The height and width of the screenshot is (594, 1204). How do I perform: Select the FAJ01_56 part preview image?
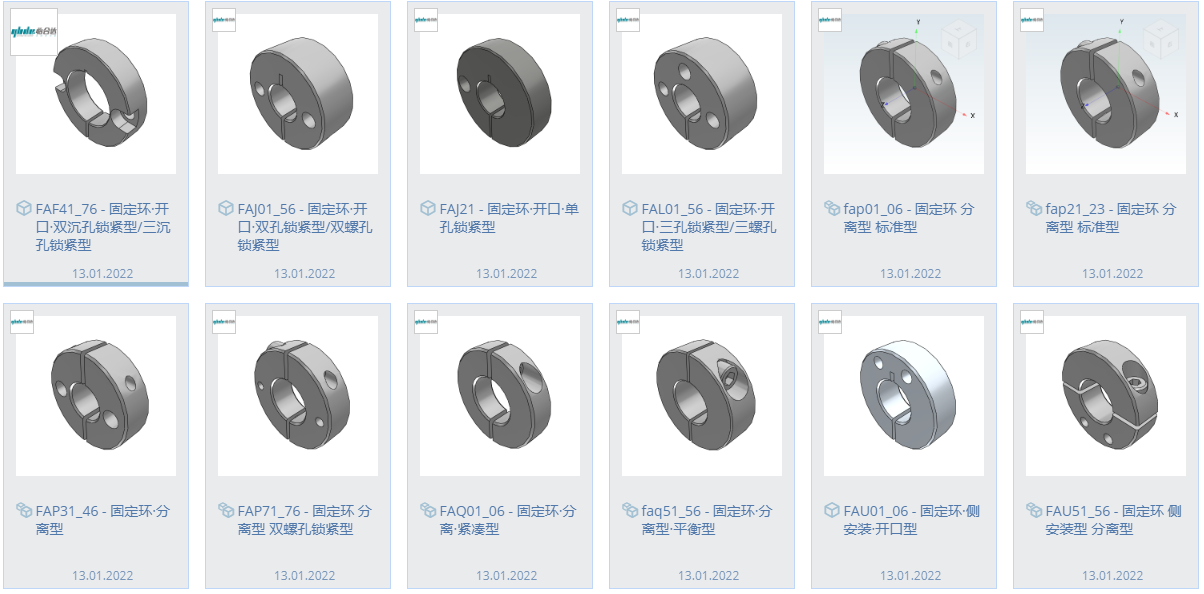298,94
